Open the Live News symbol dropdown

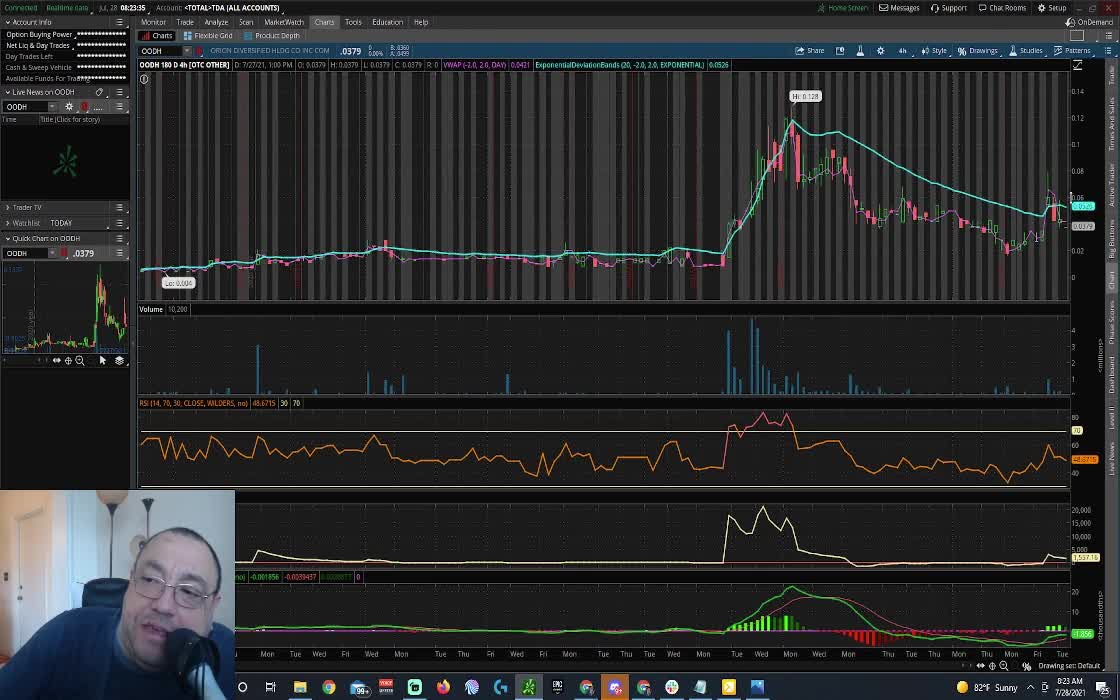tap(52, 106)
